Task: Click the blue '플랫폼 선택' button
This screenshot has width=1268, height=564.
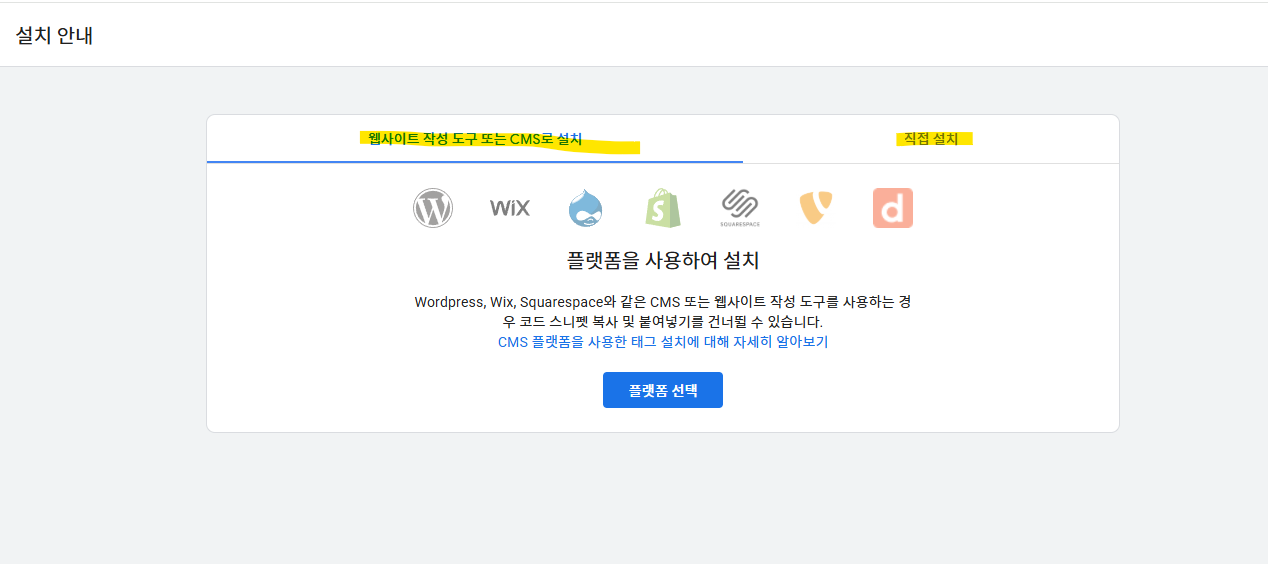Action: 663,390
